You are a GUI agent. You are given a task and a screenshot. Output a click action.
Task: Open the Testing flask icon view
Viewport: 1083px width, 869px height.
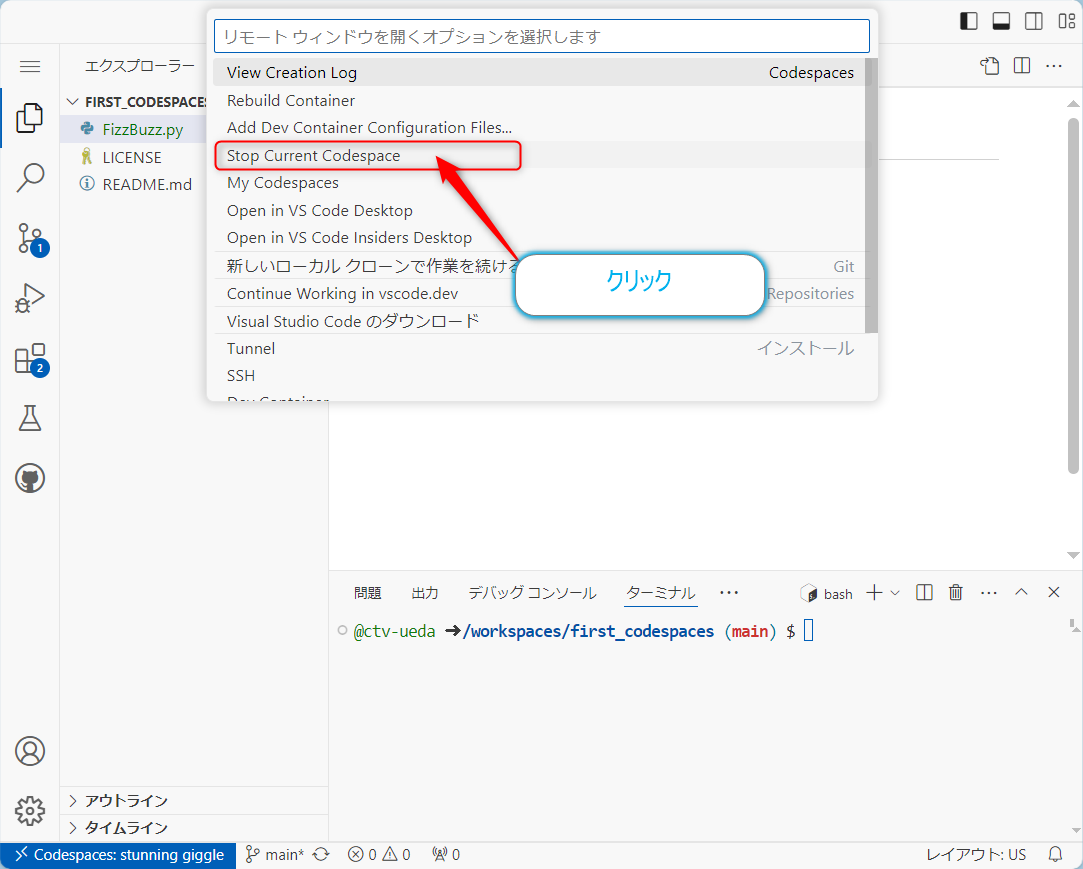pos(30,418)
